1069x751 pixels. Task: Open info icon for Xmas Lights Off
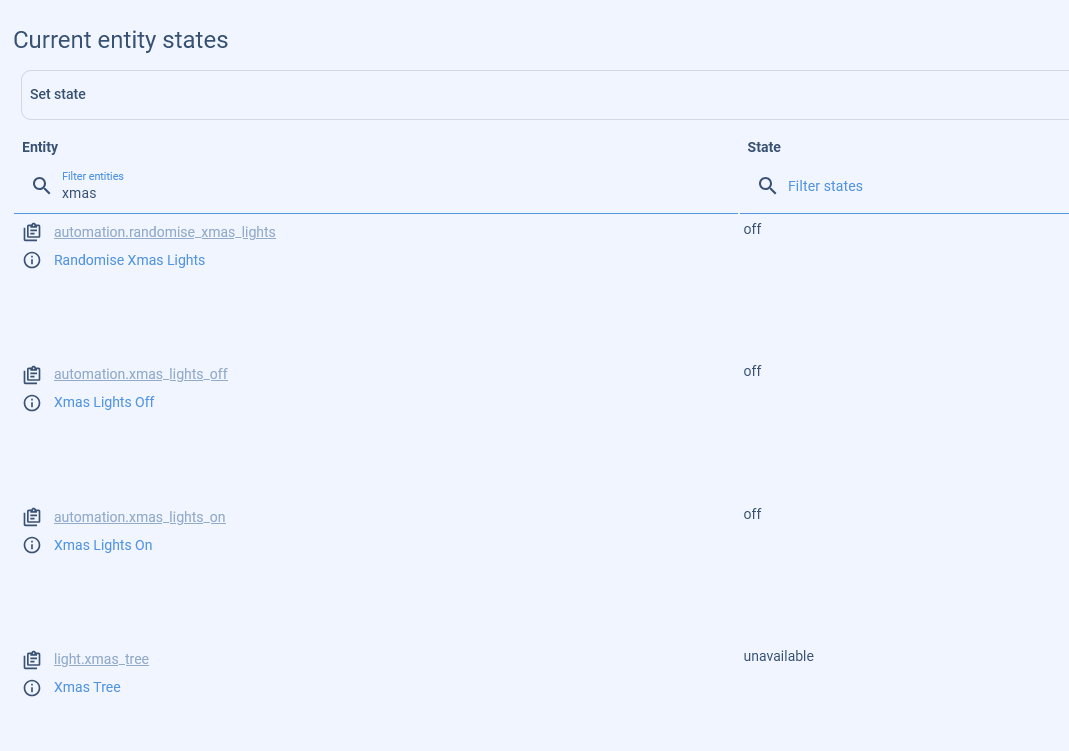[x=32, y=402]
